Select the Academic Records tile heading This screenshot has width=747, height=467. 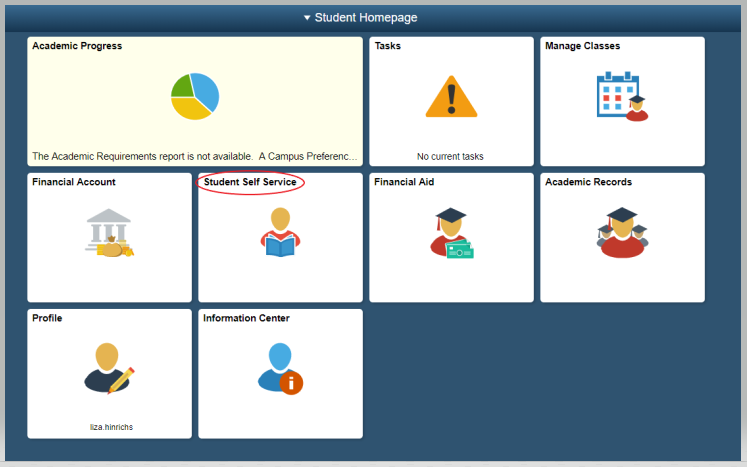click(x=588, y=182)
